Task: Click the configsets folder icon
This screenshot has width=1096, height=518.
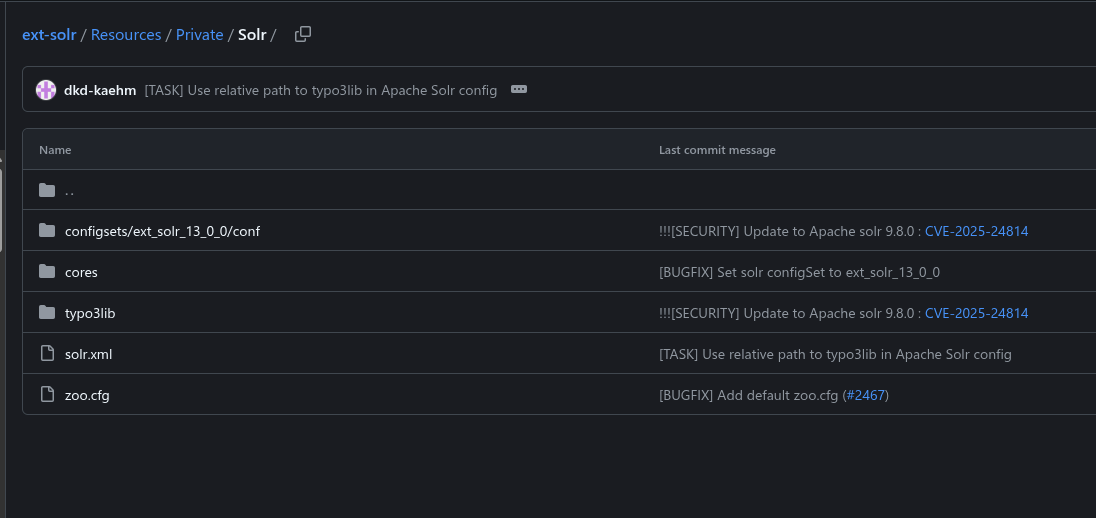Action: (47, 231)
